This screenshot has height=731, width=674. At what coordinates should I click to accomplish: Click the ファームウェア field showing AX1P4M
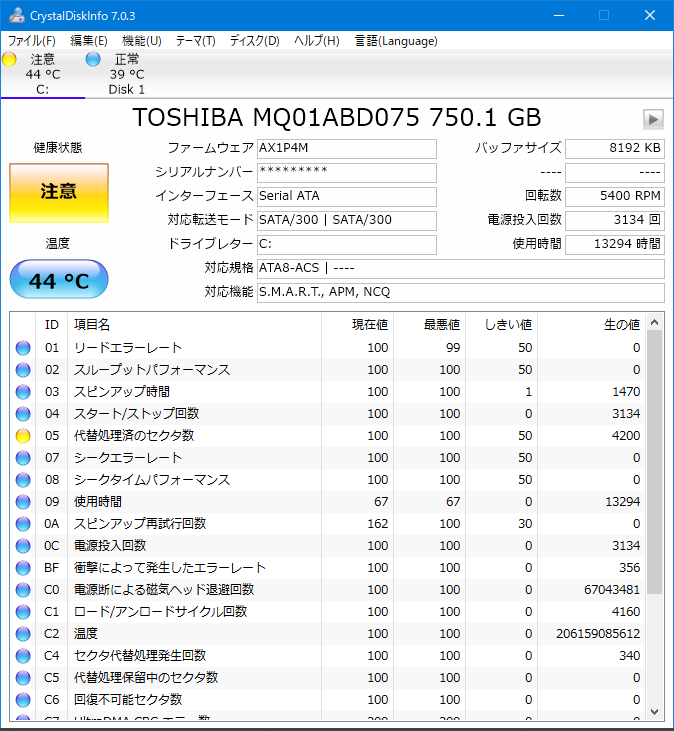[347, 148]
